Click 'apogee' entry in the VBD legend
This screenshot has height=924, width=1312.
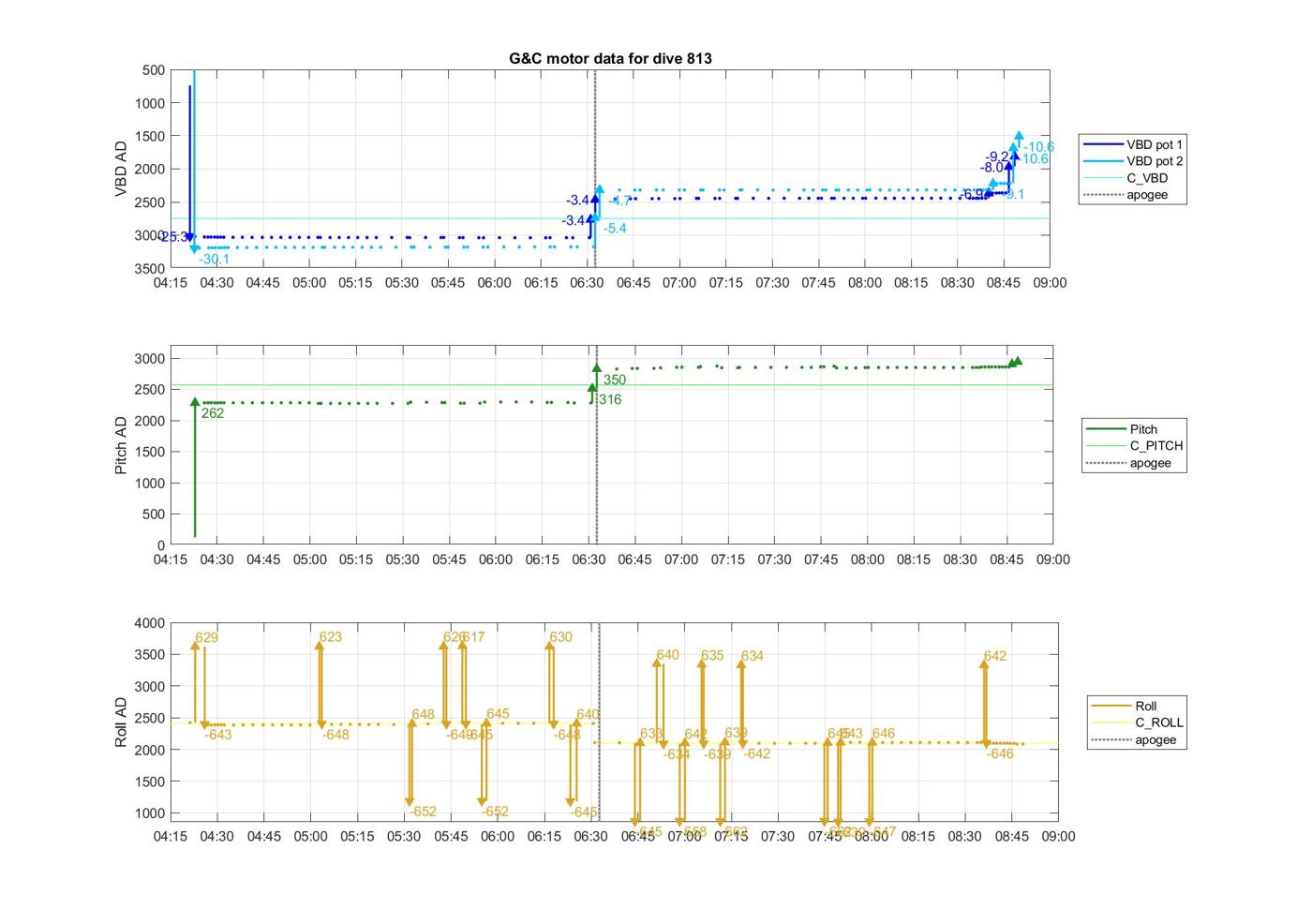click(1147, 195)
